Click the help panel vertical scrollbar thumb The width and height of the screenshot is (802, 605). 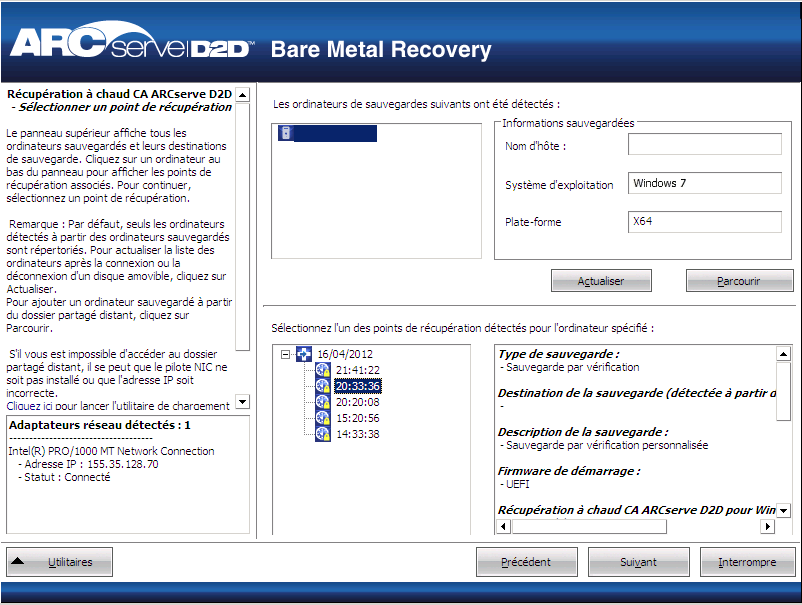coord(242,227)
